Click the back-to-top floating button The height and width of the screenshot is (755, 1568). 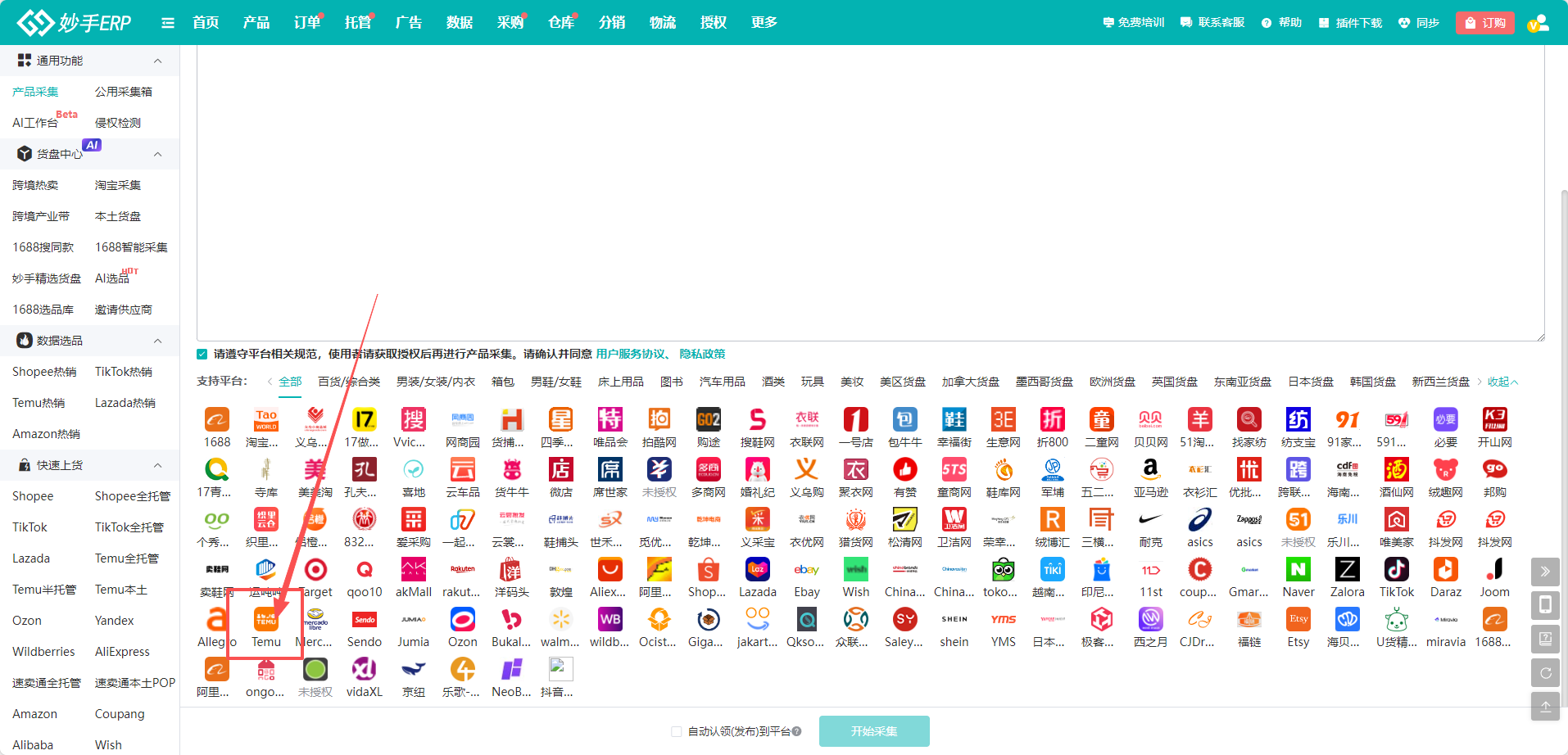point(1545,707)
